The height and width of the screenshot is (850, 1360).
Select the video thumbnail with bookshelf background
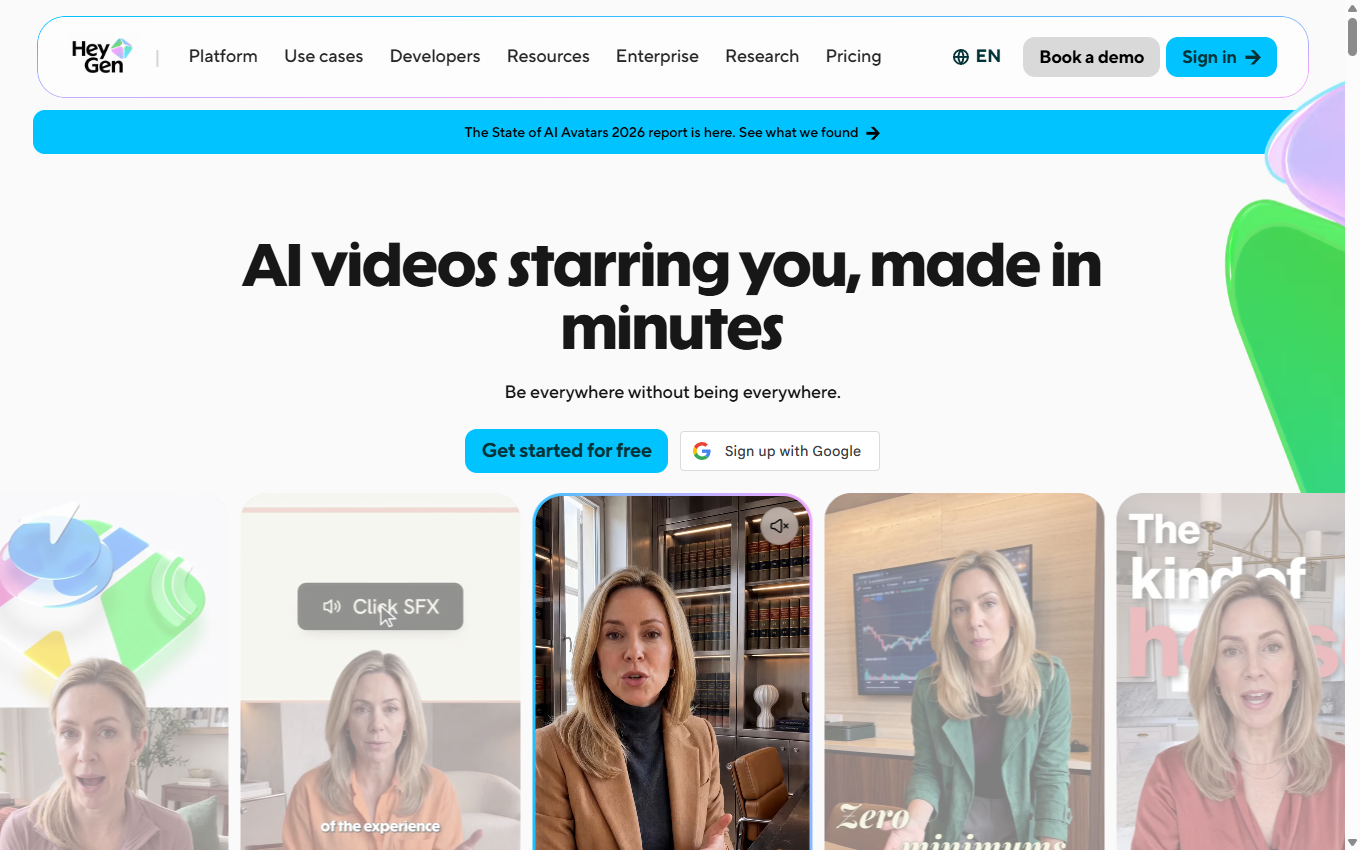(672, 671)
